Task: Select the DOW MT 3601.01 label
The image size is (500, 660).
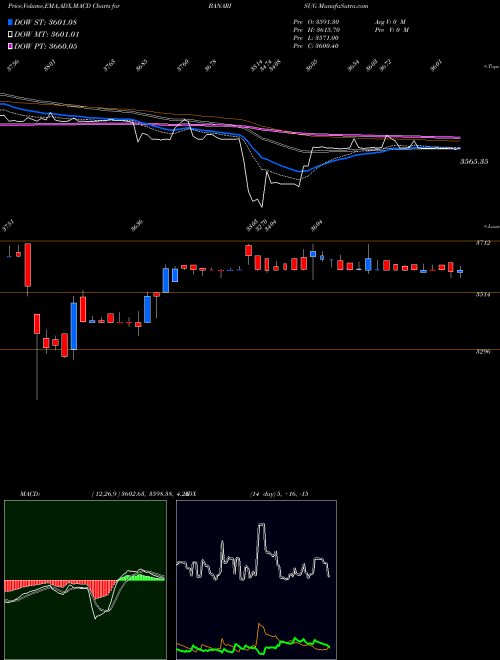Action: point(47,34)
